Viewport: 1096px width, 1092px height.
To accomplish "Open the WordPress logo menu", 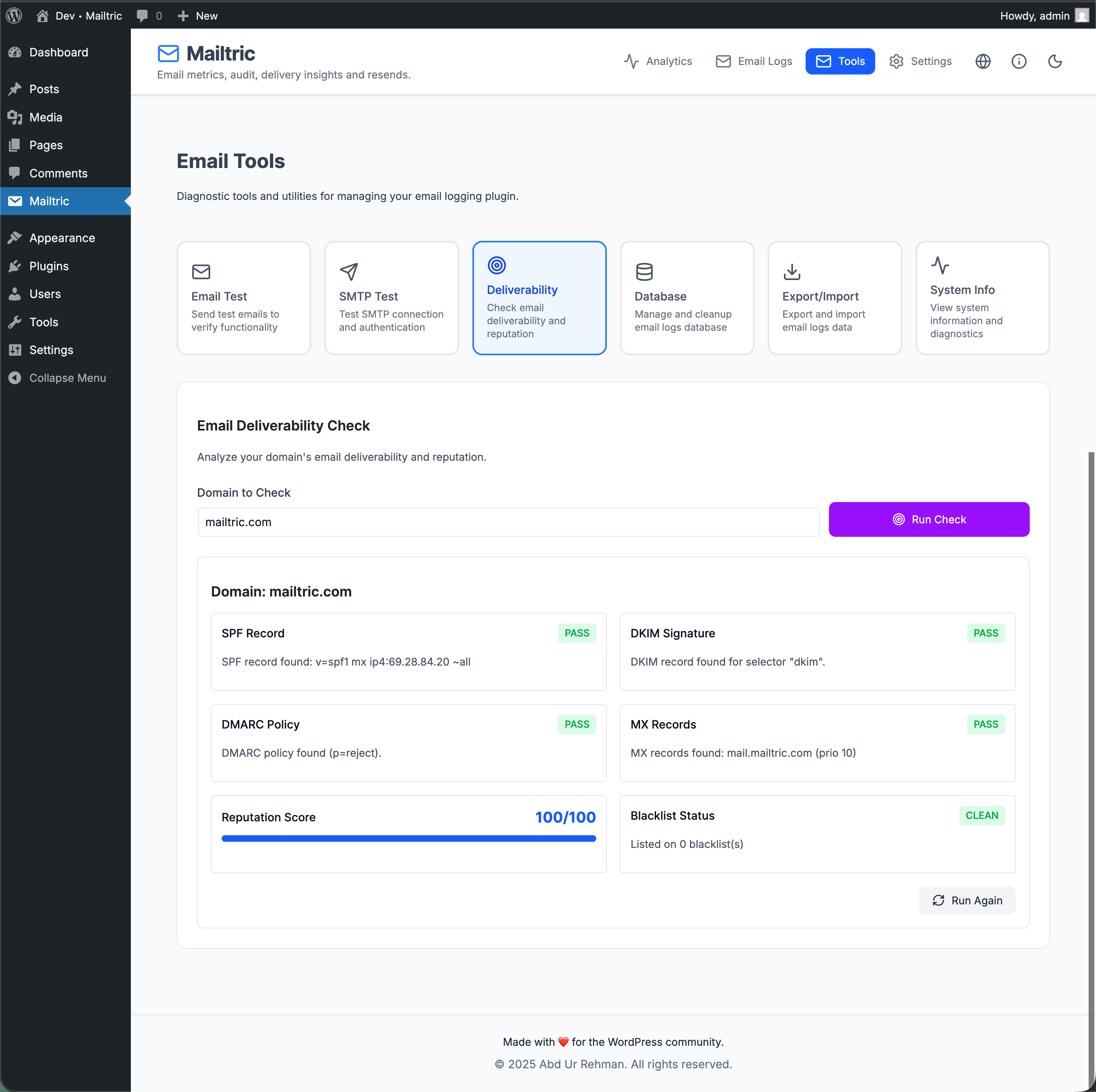I will 13,15.
